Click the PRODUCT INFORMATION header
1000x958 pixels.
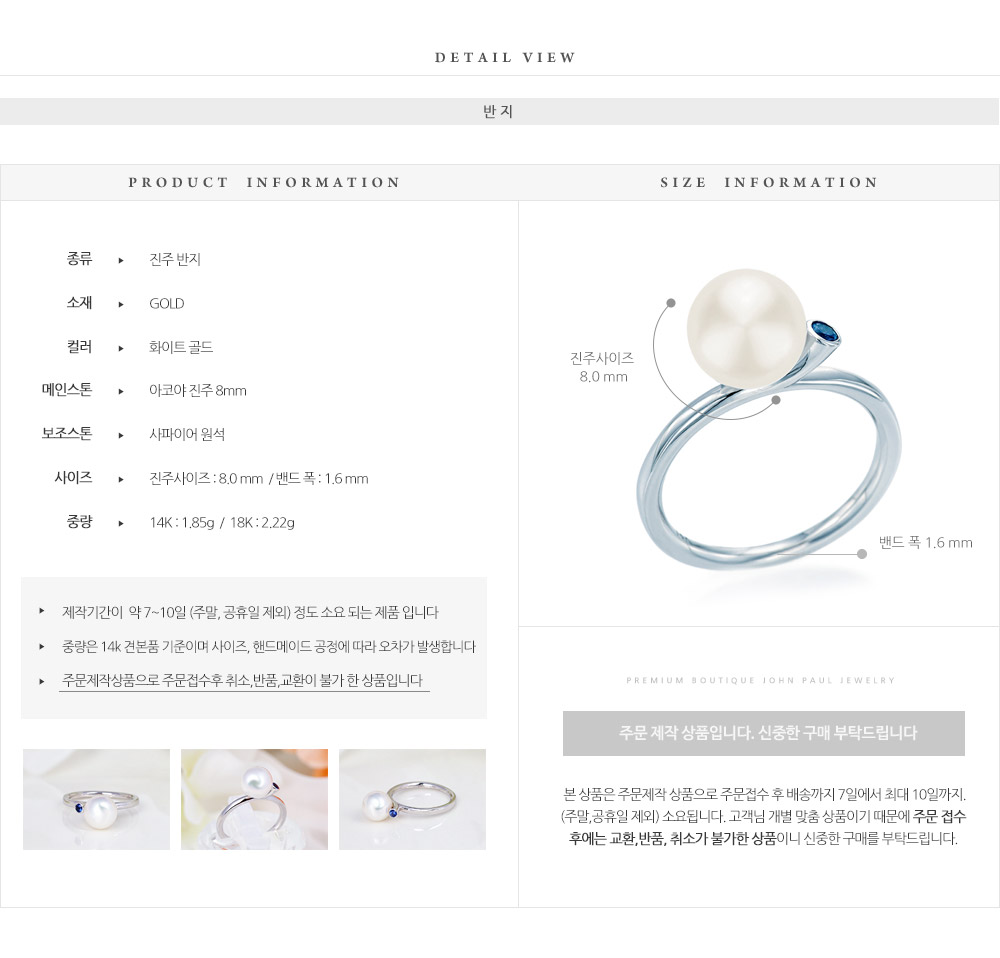264,182
